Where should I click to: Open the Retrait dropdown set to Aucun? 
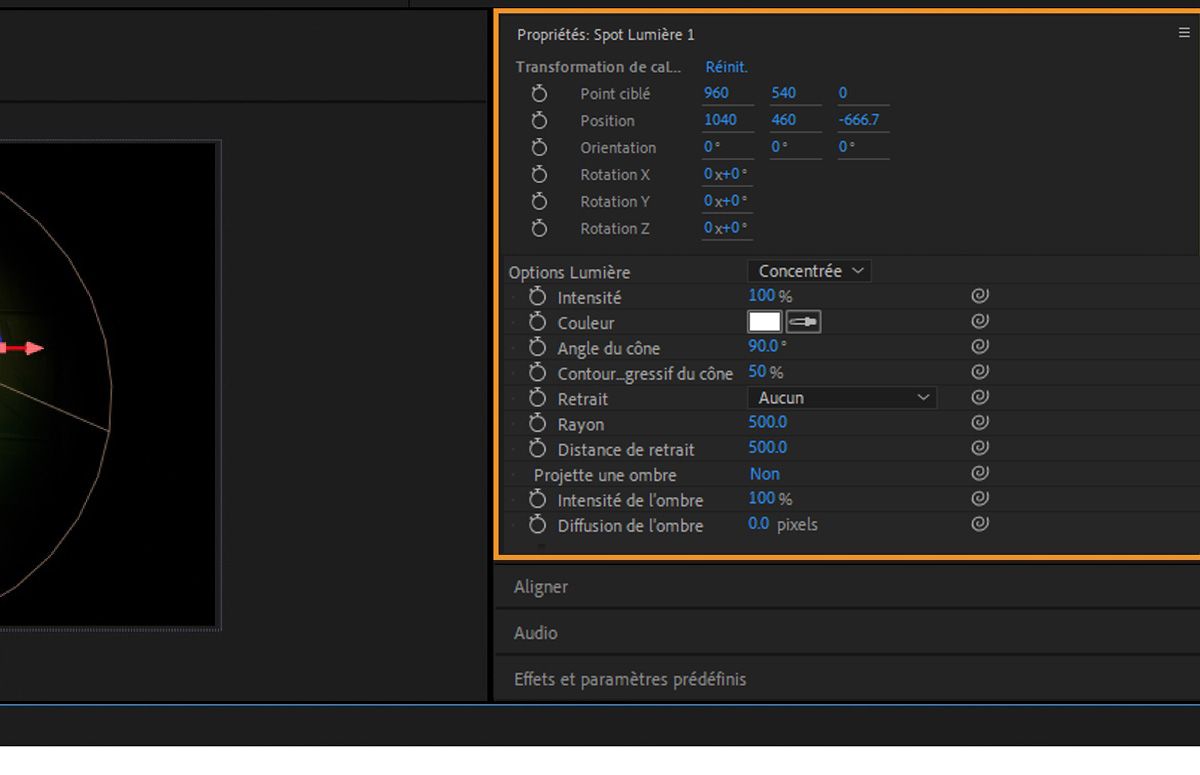pyautogui.click(x=842, y=398)
